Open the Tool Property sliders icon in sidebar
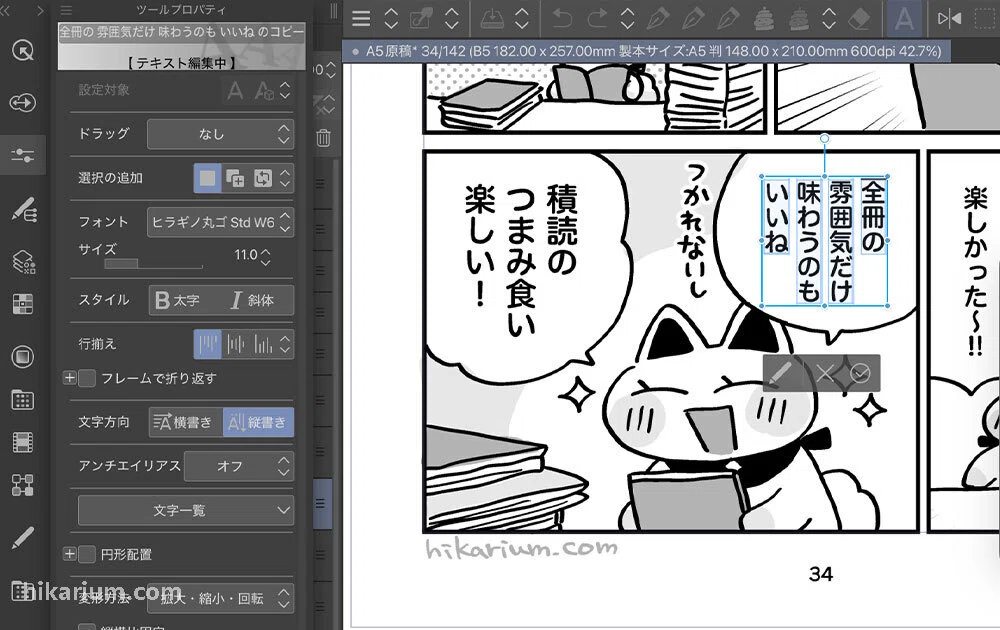This screenshot has height=630, width=1000. [x=23, y=155]
